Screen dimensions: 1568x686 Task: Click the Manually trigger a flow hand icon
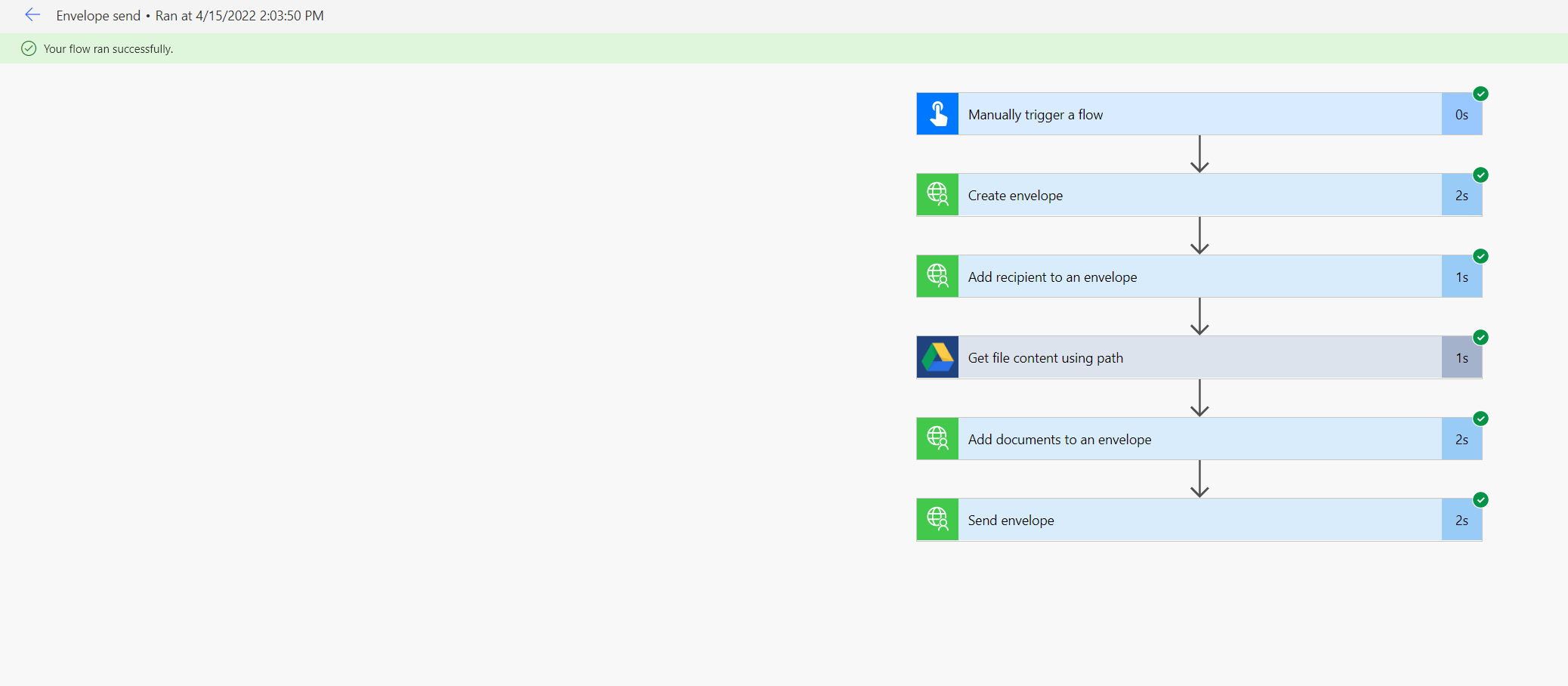click(x=937, y=114)
